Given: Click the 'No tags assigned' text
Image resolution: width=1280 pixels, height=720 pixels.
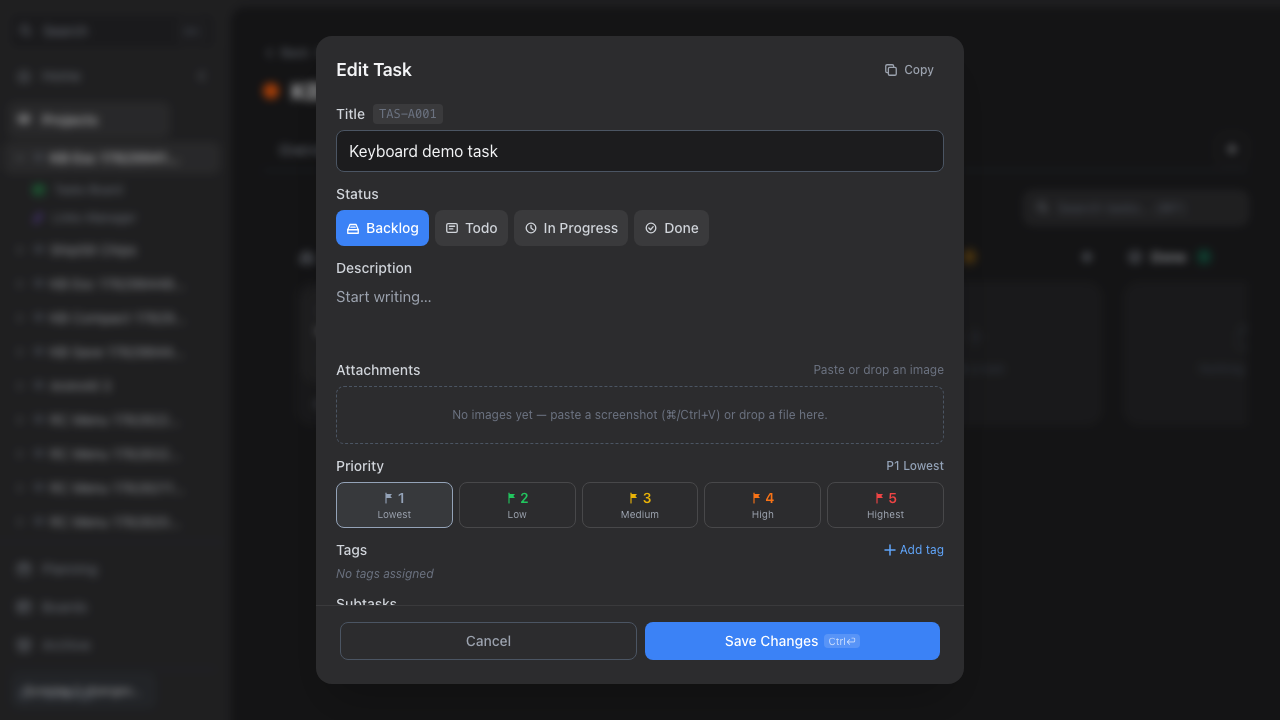Looking at the screenshot, I should point(385,574).
